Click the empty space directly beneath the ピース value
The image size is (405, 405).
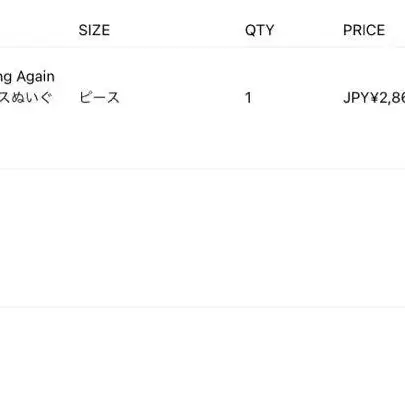point(99,135)
